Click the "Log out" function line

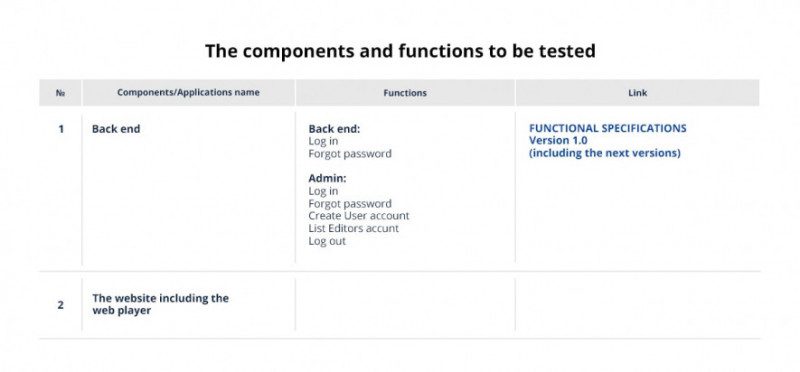327,241
